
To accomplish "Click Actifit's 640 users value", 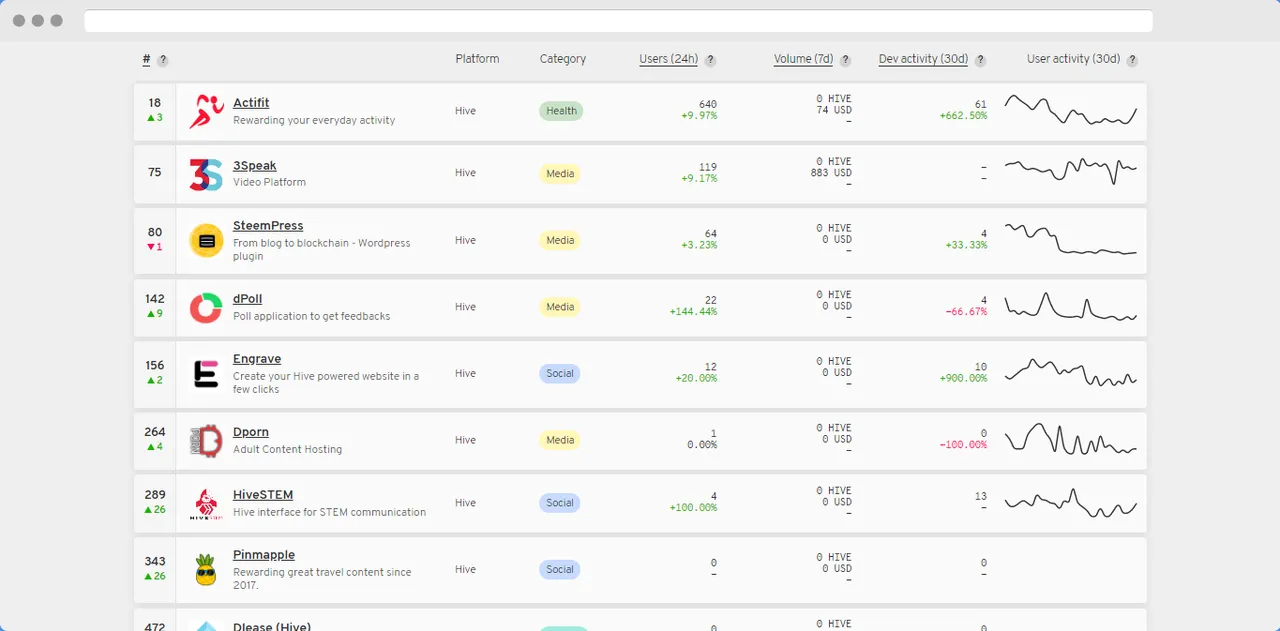I will point(708,104).
